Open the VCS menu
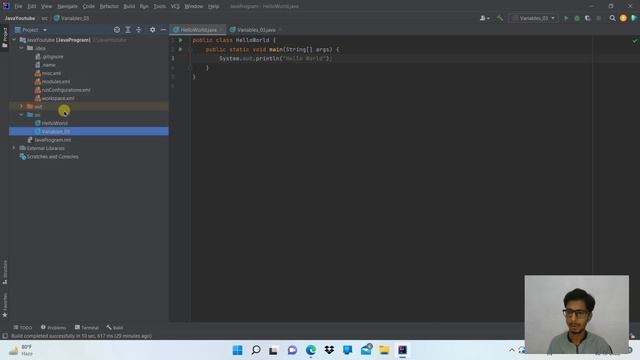Viewport: 640px width, 360px height. tap(175, 6)
